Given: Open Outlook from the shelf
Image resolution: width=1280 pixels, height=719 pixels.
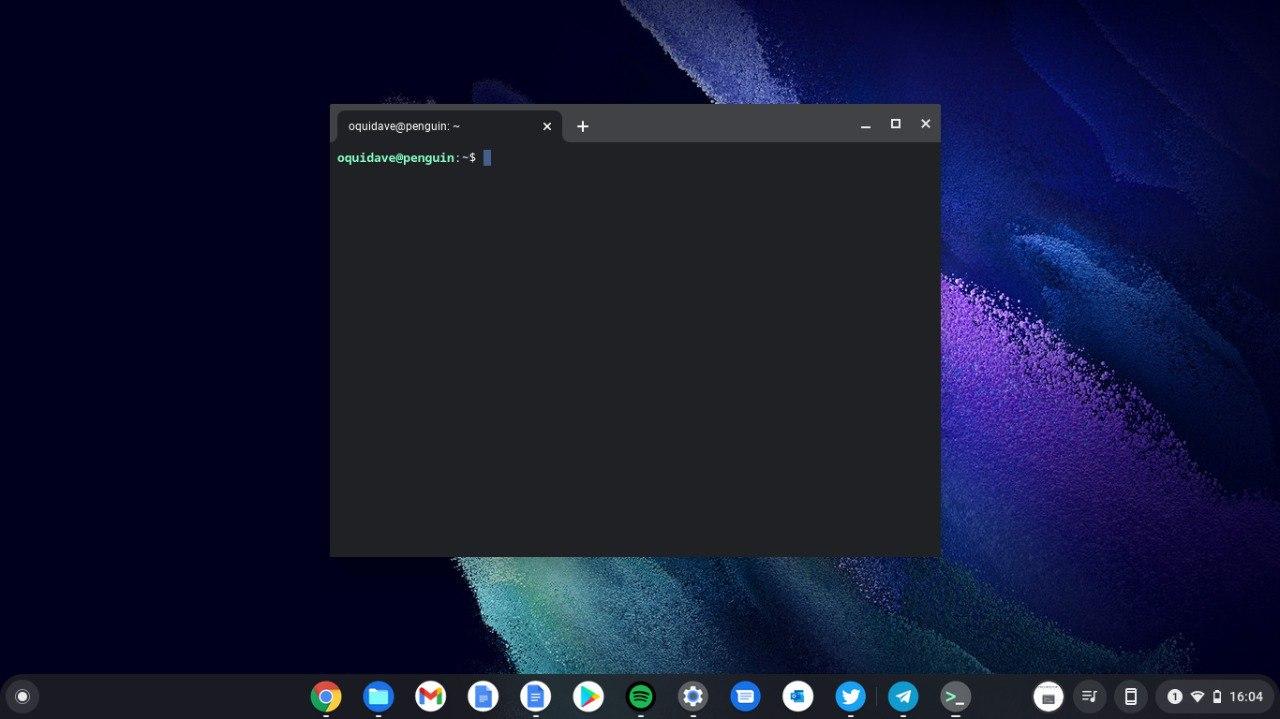Looking at the screenshot, I should point(798,696).
